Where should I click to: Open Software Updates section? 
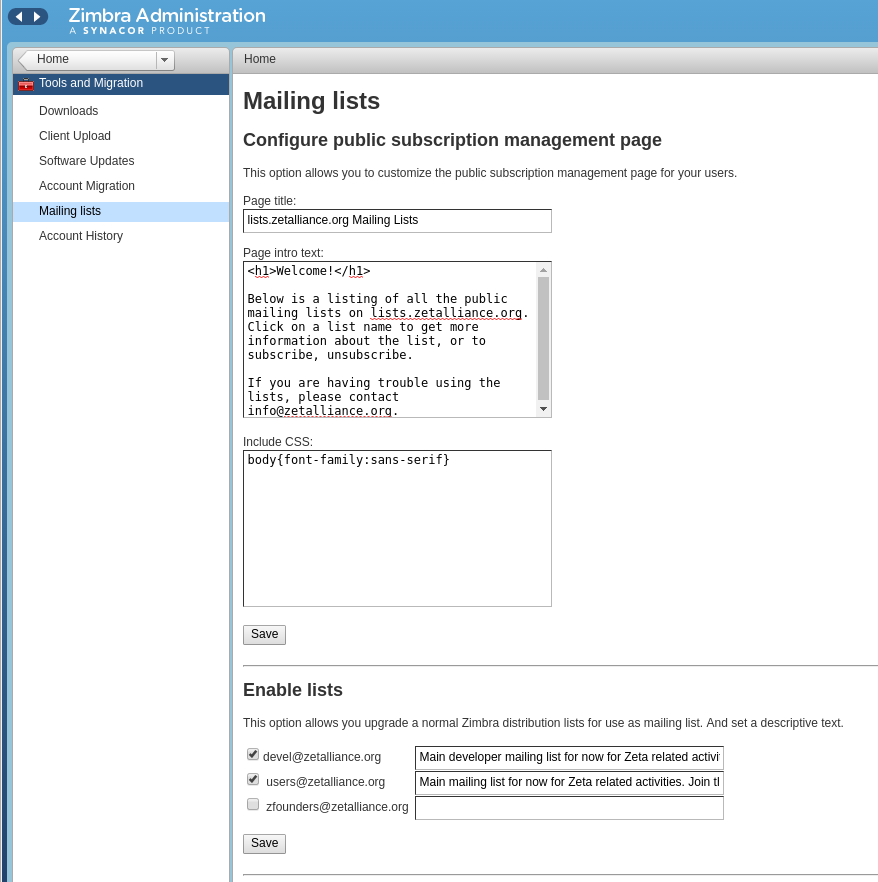coord(86,161)
